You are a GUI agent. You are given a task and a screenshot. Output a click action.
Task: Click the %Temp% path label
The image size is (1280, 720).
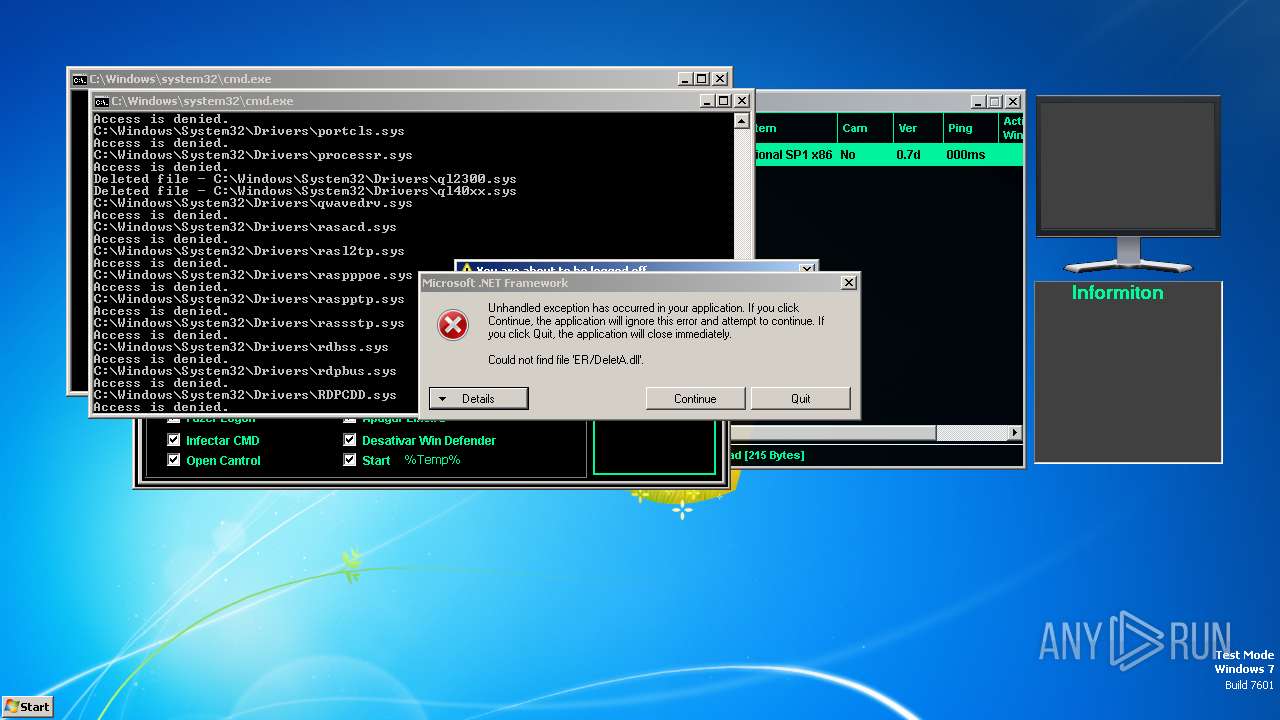click(x=432, y=460)
